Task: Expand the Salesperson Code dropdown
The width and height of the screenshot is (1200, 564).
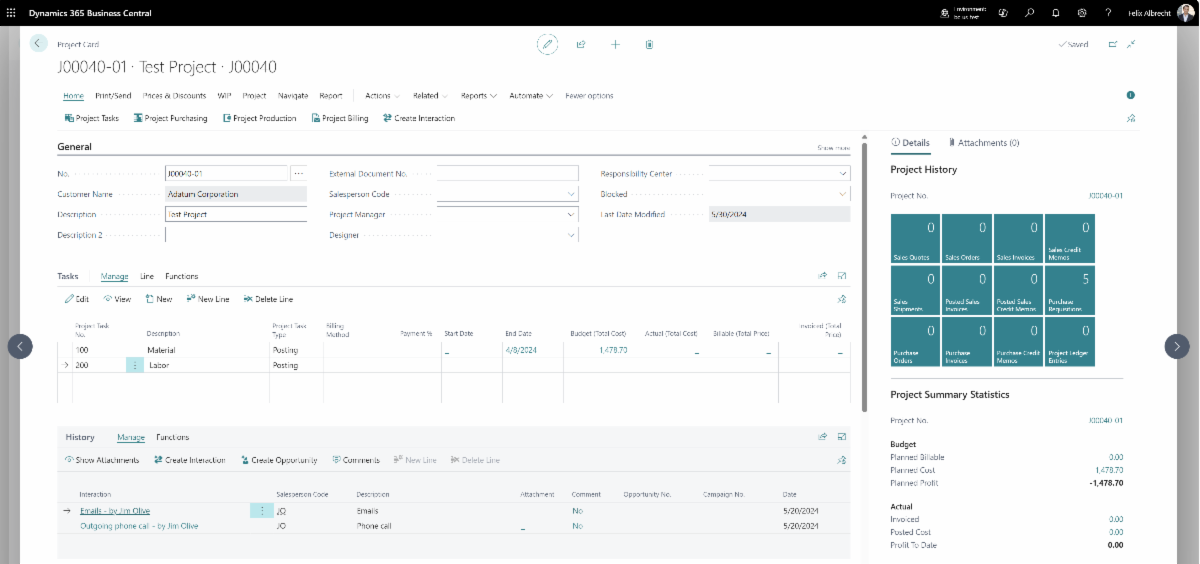Action: 571,194
